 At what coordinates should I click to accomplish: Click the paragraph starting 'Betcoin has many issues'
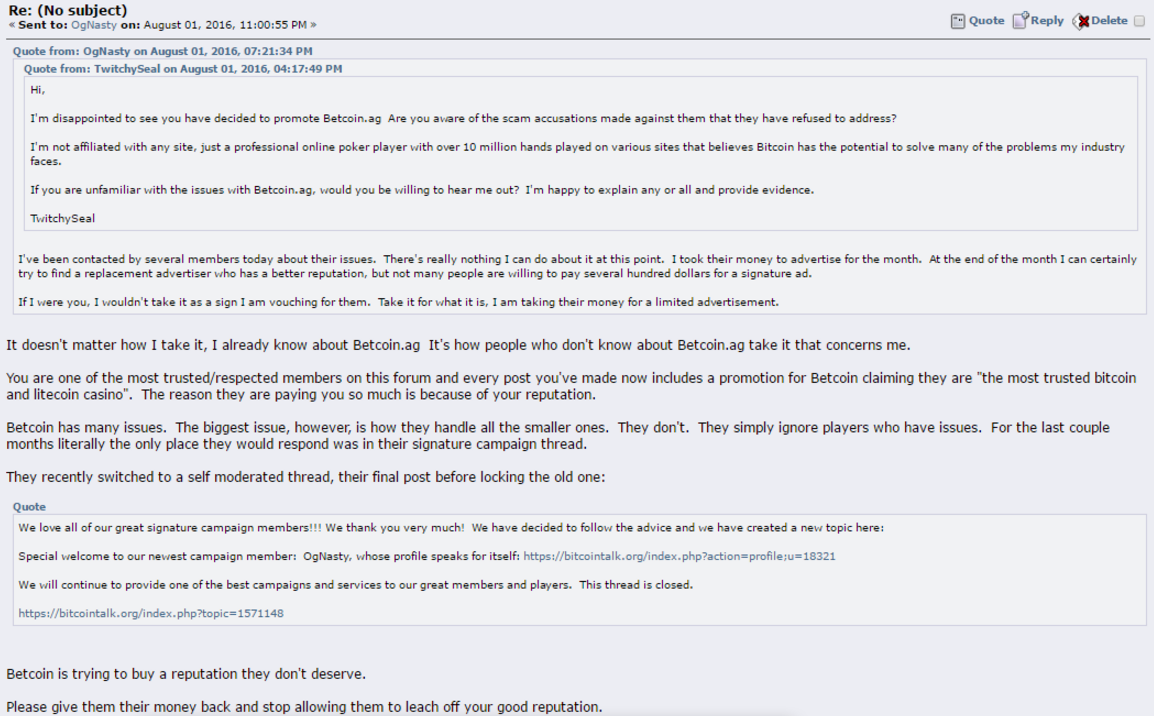(557, 436)
